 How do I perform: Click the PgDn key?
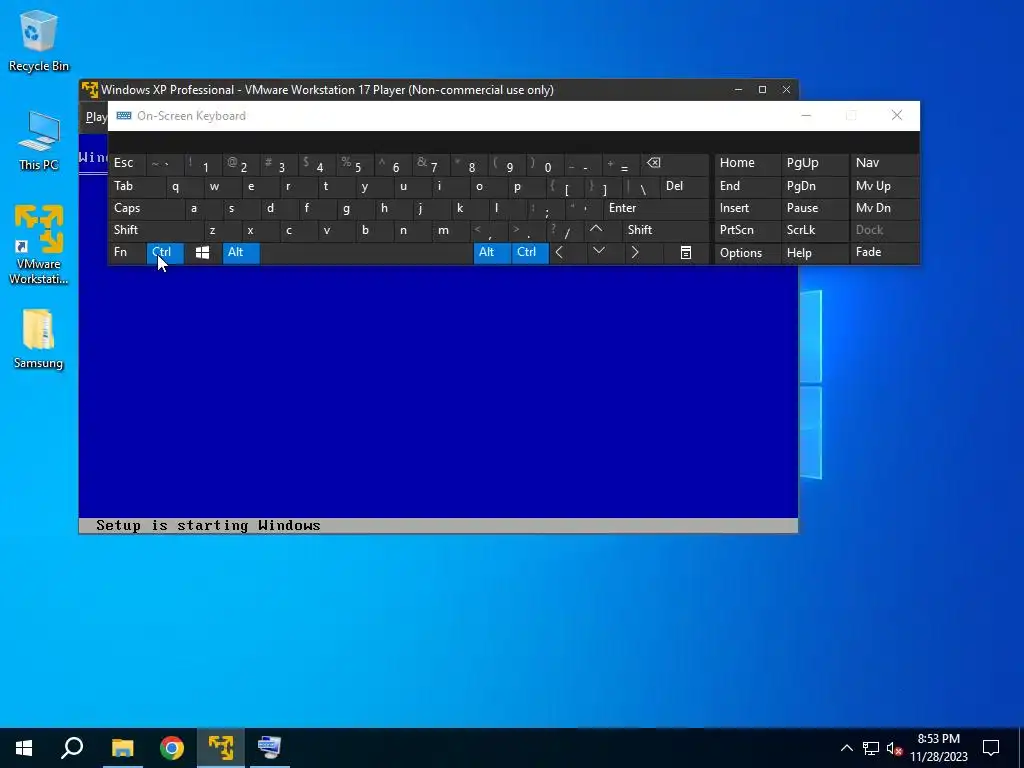[814, 186]
